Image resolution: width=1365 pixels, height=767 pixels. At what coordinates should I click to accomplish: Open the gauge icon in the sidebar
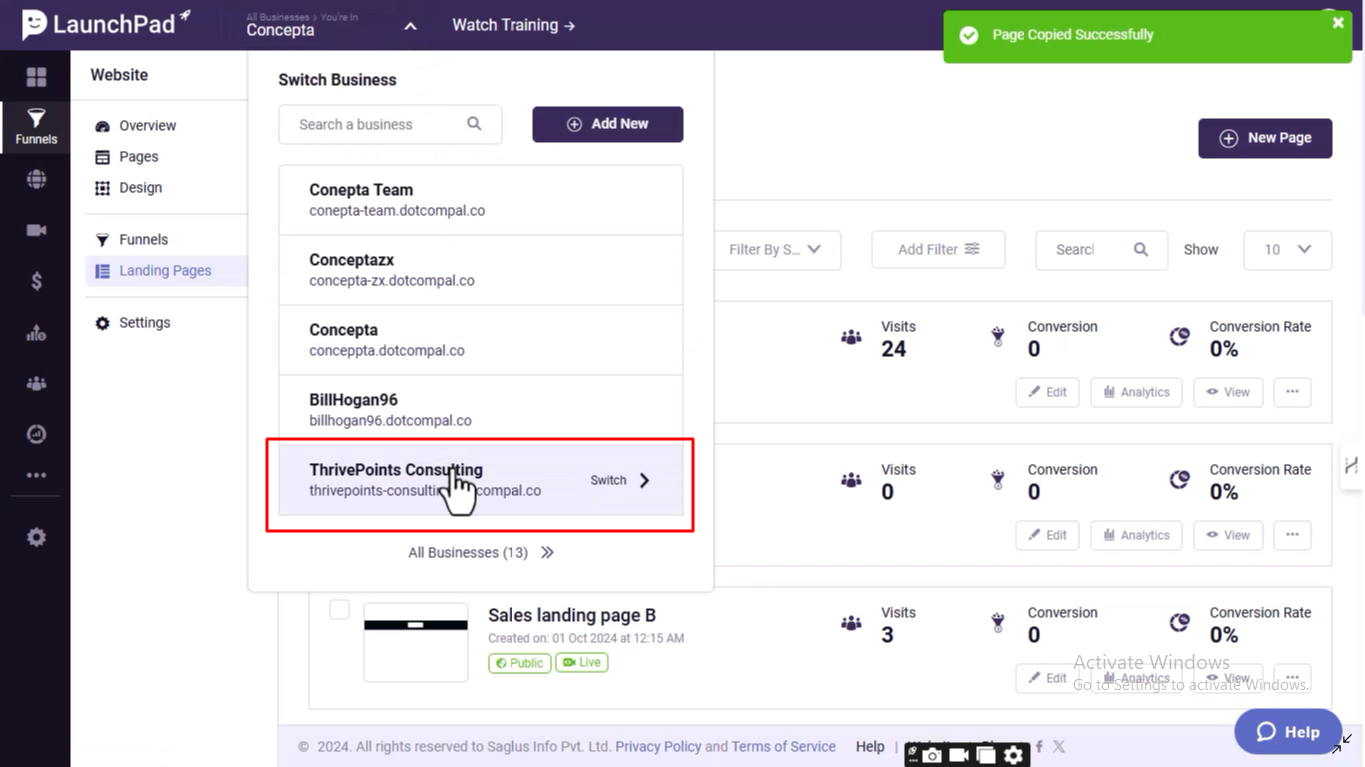pos(36,434)
